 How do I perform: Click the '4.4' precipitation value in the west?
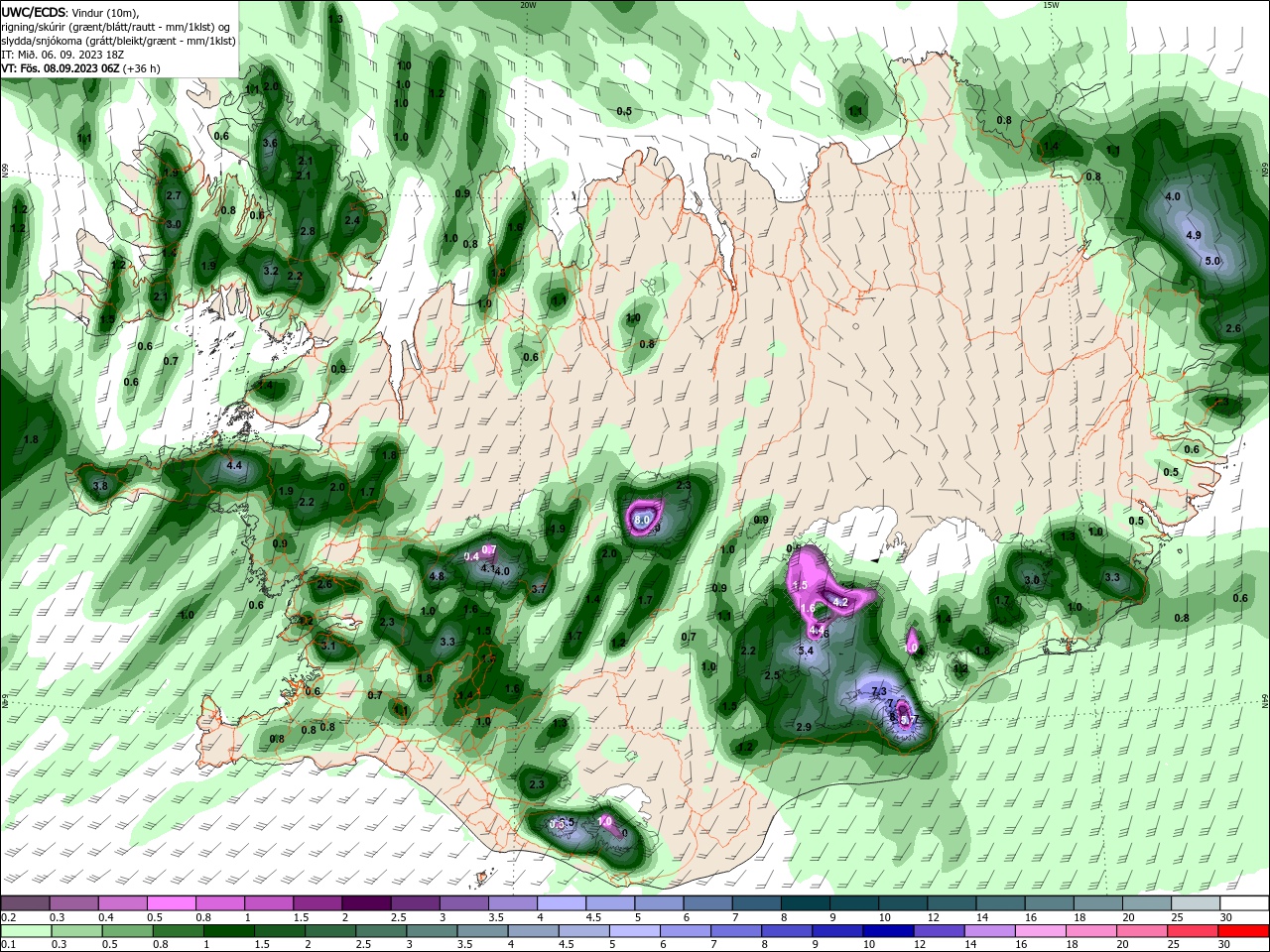(234, 464)
